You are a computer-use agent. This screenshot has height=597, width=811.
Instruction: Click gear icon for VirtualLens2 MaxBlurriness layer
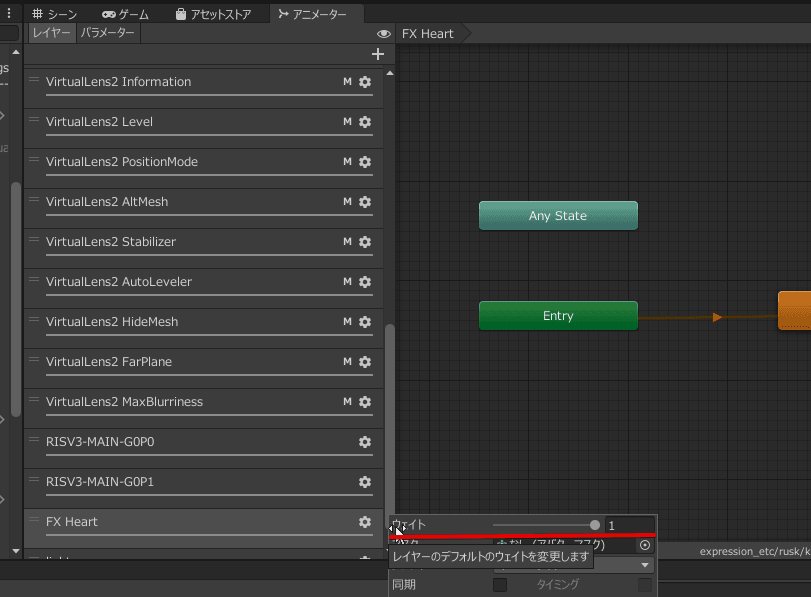pos(365,402)
